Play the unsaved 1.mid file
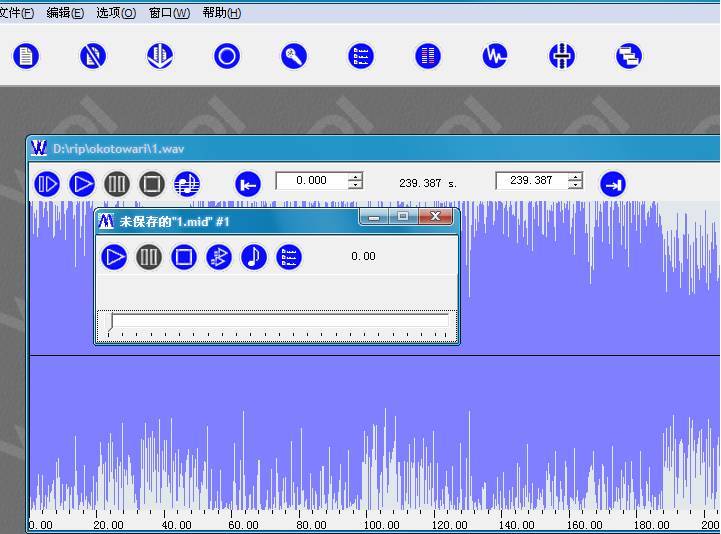Image resolution: width=721 pixels, height=534 pixels. (114, 257)
